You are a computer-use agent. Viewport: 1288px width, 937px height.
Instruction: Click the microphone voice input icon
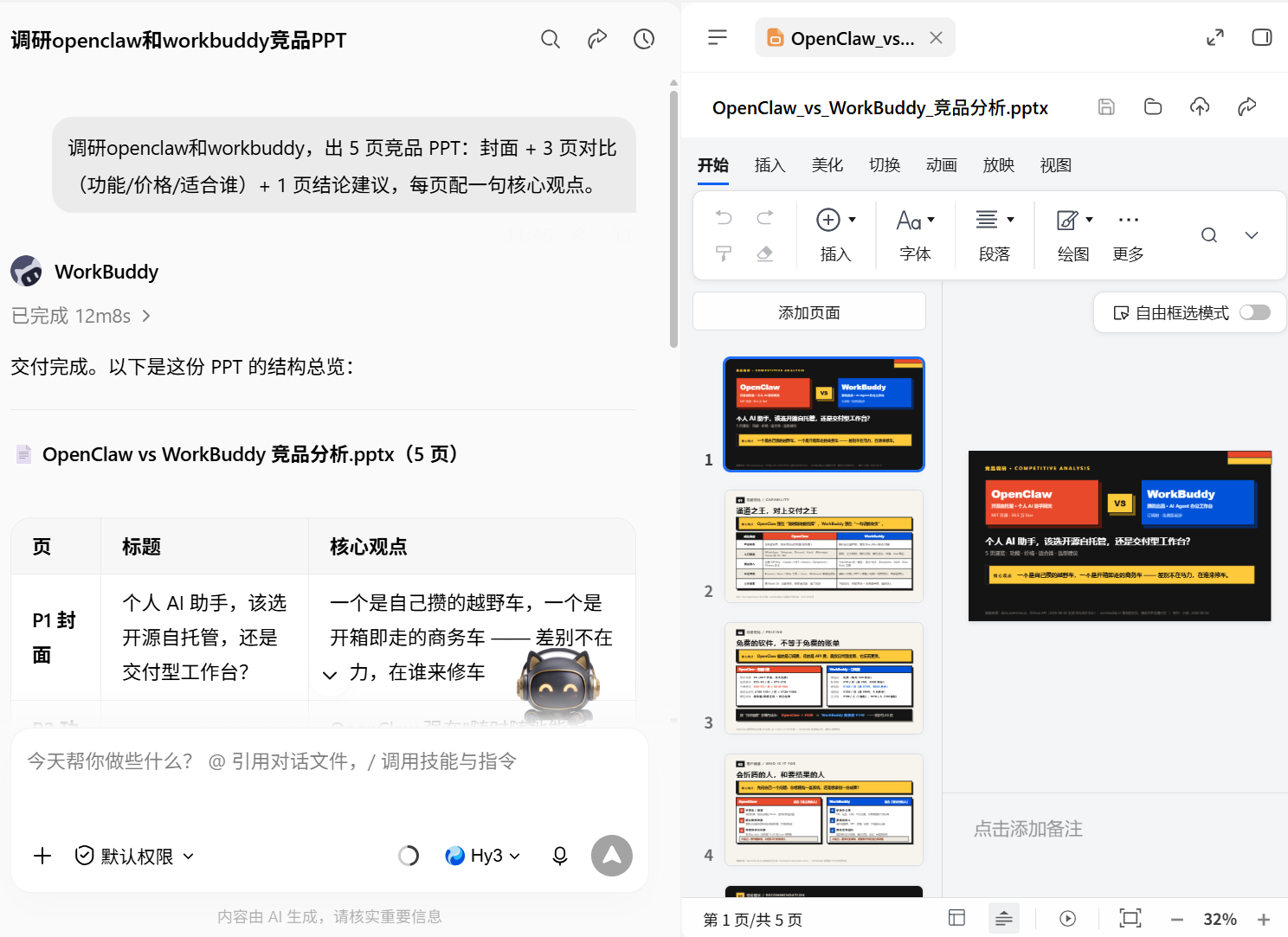[560, 856]
